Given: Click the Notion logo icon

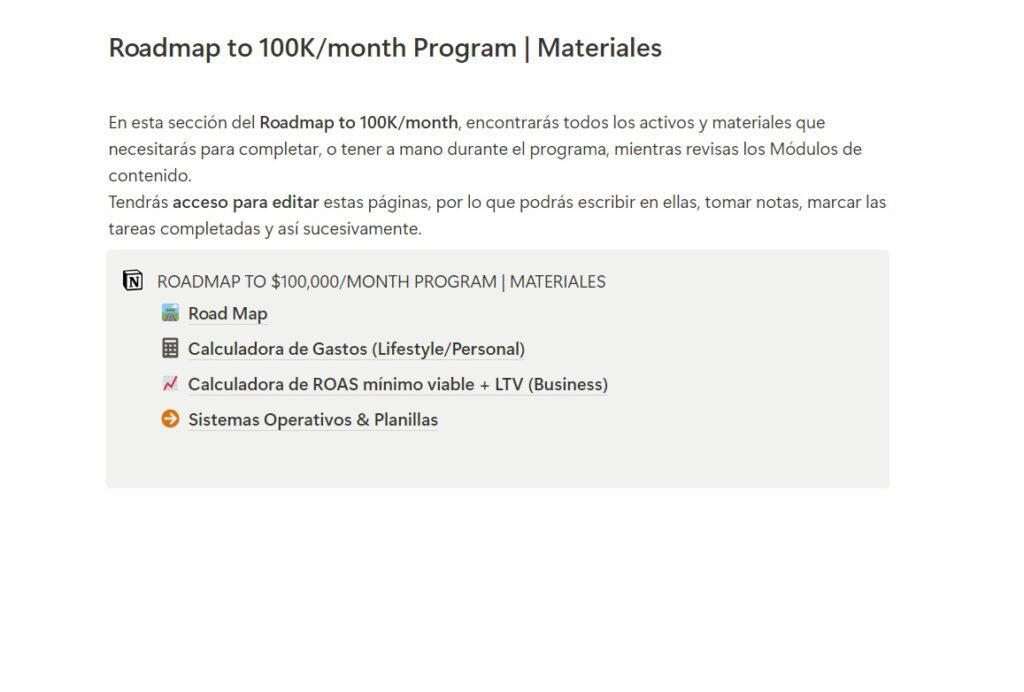Looking at the screenshot, I should click(133, 281).
